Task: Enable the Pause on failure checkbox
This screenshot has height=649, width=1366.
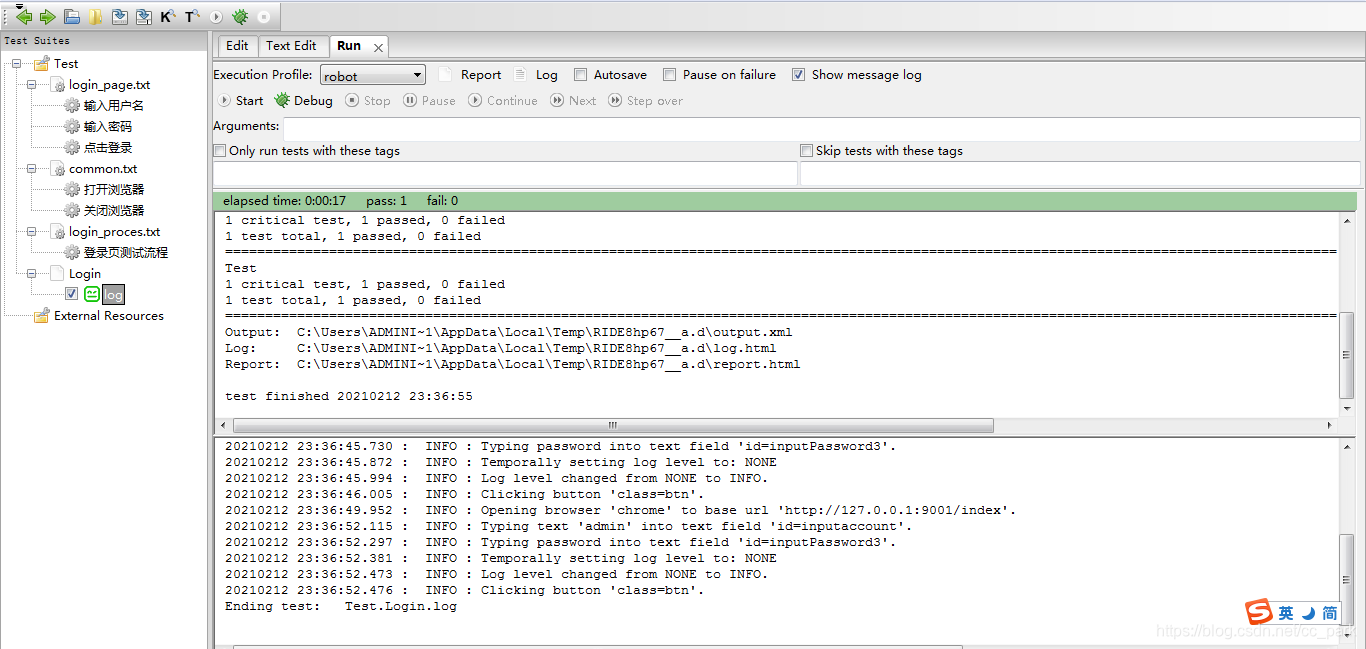Action: (669, 75)
